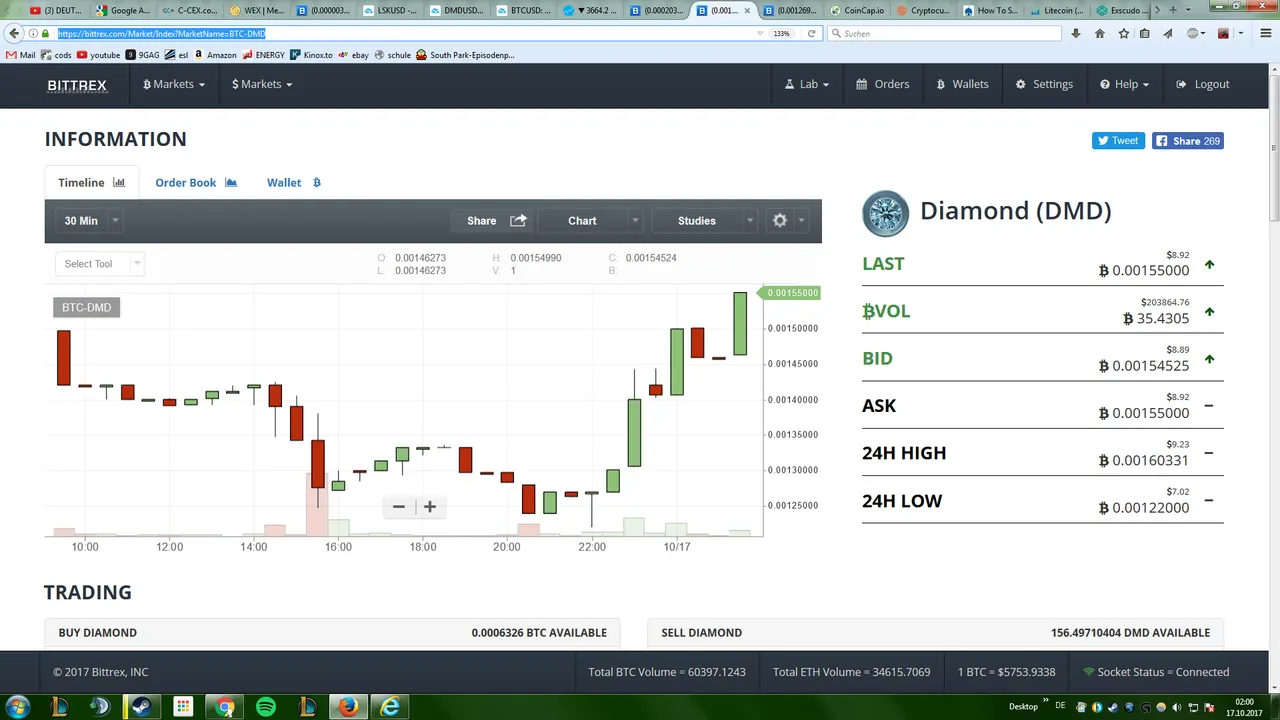Viewport: 1280px width, 720px height.
Task: Open Settings from the top navigation
Action: 1044,84
